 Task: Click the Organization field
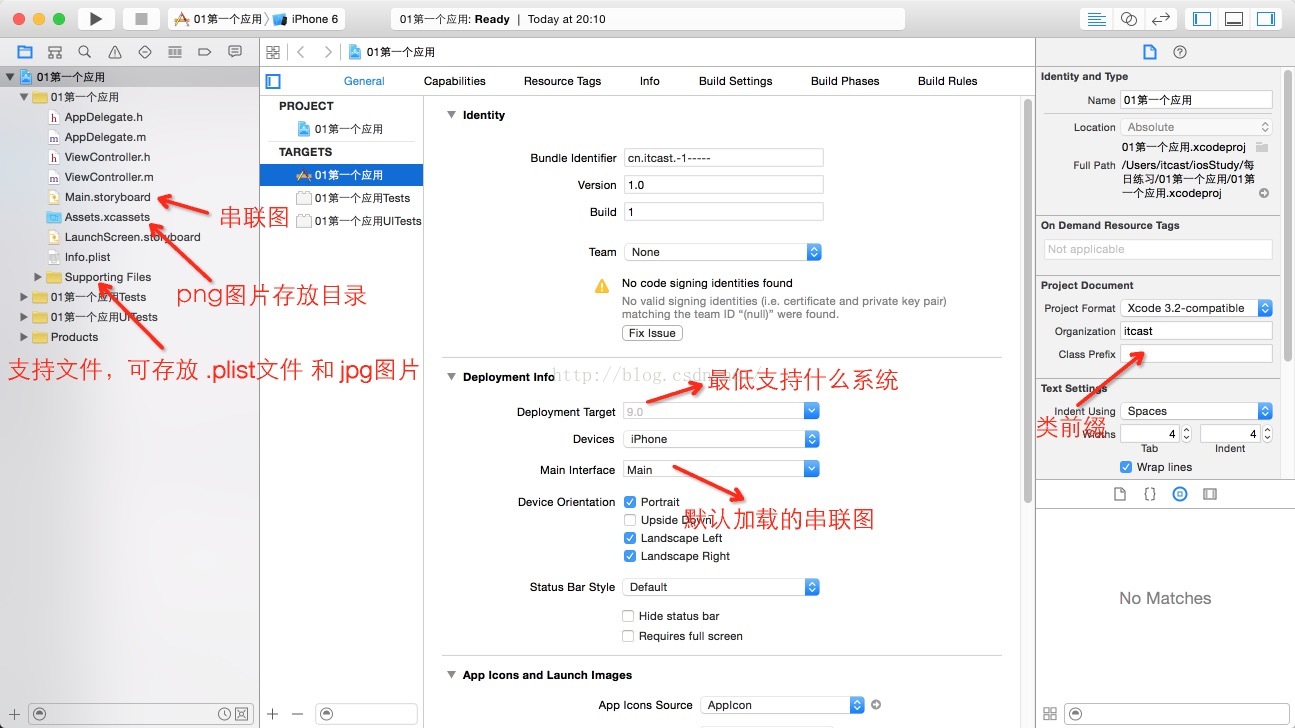1196,331
